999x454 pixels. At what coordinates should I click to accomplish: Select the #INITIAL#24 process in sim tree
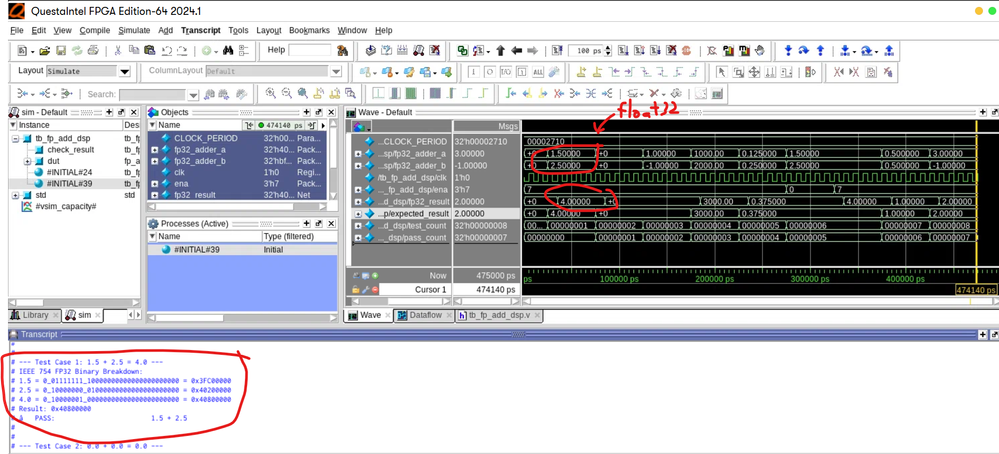67,172
